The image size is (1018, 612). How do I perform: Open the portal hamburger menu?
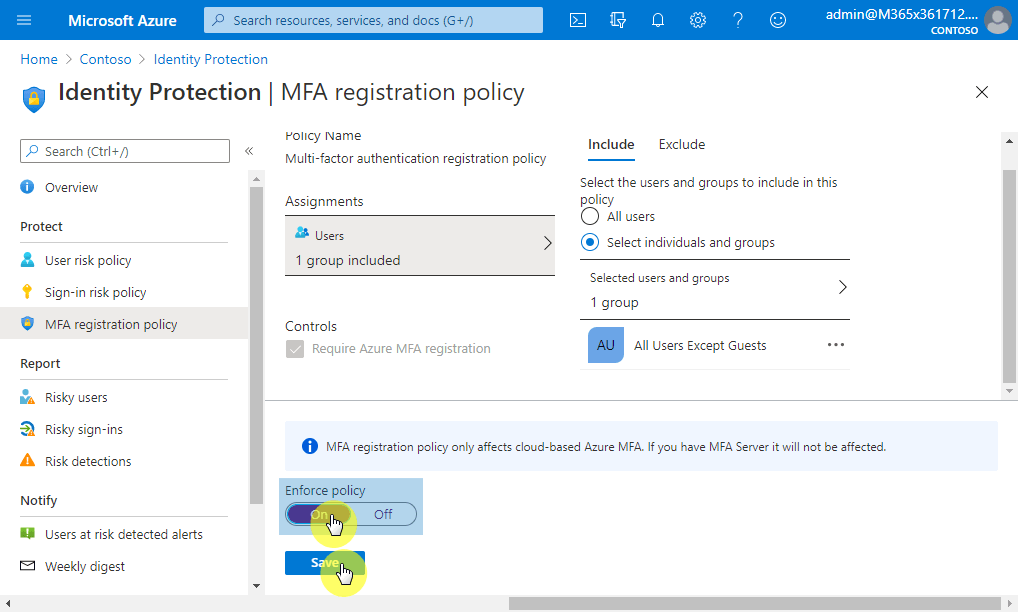tap(24, 20)
